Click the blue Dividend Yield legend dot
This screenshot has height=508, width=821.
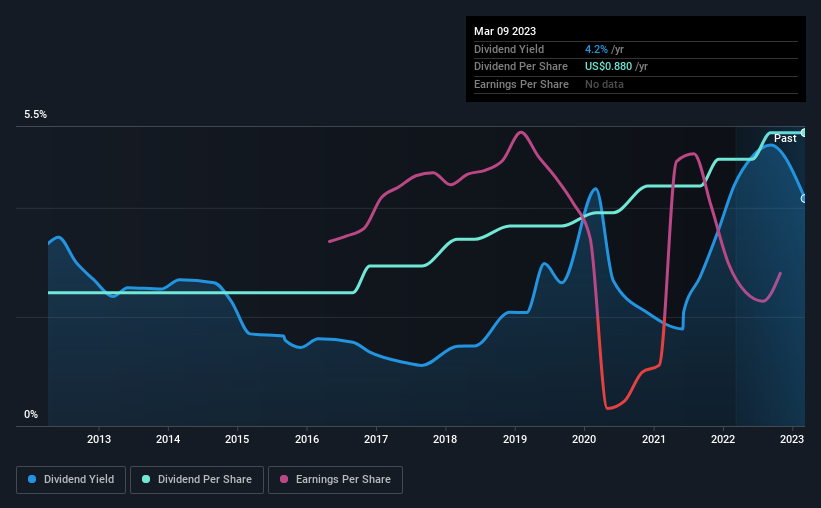[x=31, y=479]
